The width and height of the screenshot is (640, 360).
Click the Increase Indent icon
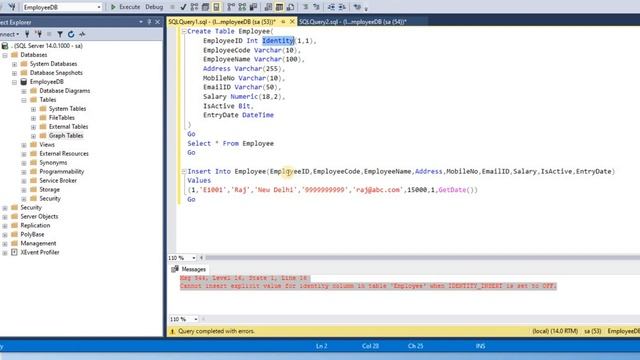(x=342, y=7)
